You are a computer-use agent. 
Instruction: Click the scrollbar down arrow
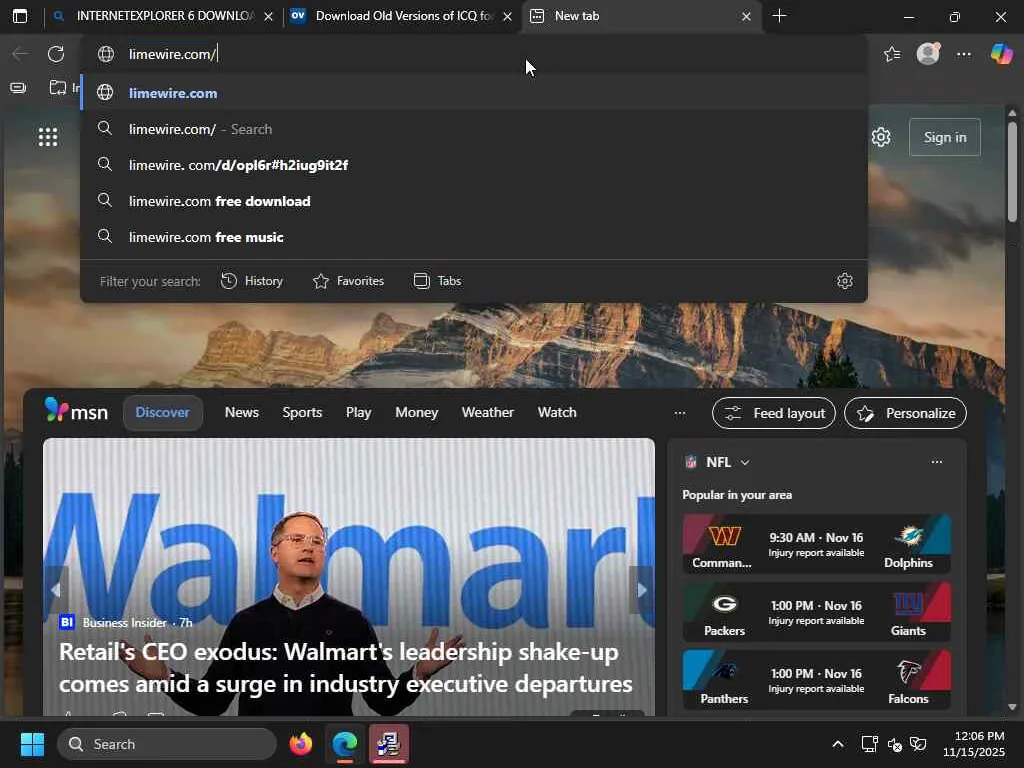pyautogui.click(x=1012, y=707)
